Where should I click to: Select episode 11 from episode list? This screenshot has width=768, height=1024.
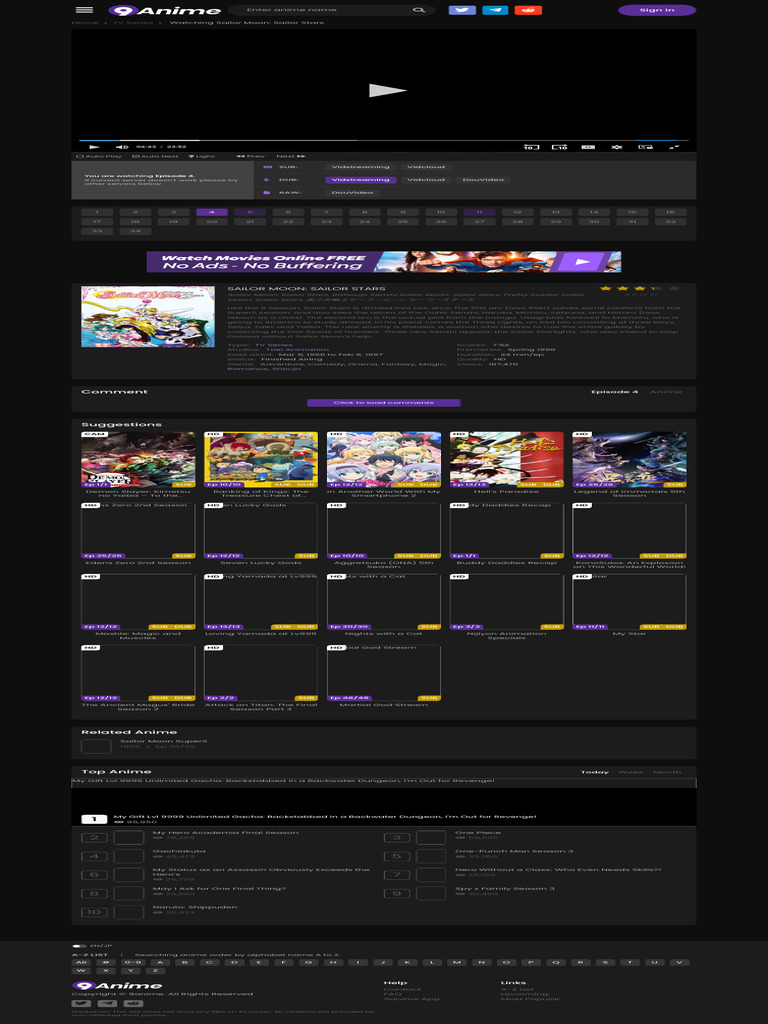(479, 212)
